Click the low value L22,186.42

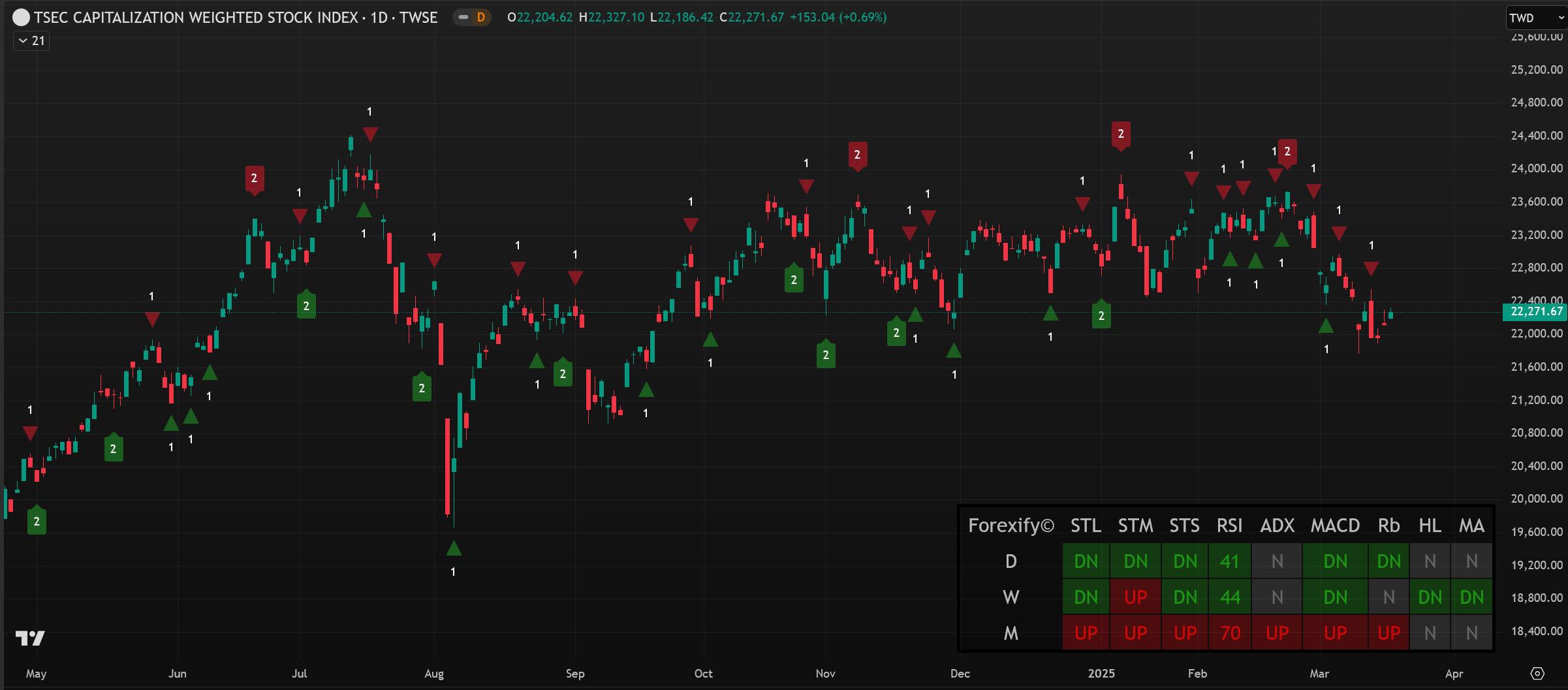tap(682, 18)
